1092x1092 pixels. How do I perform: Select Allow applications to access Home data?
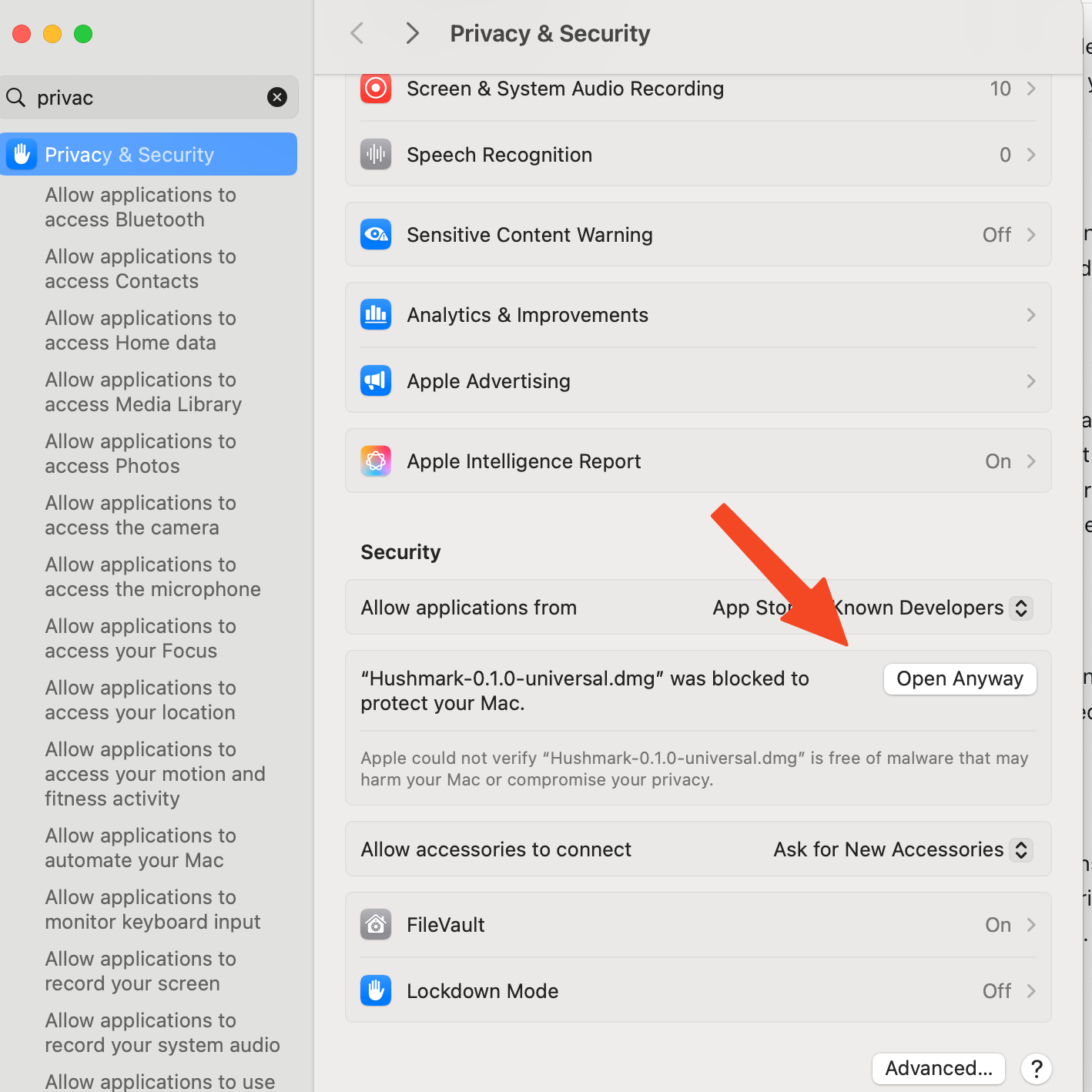(140, 330)
